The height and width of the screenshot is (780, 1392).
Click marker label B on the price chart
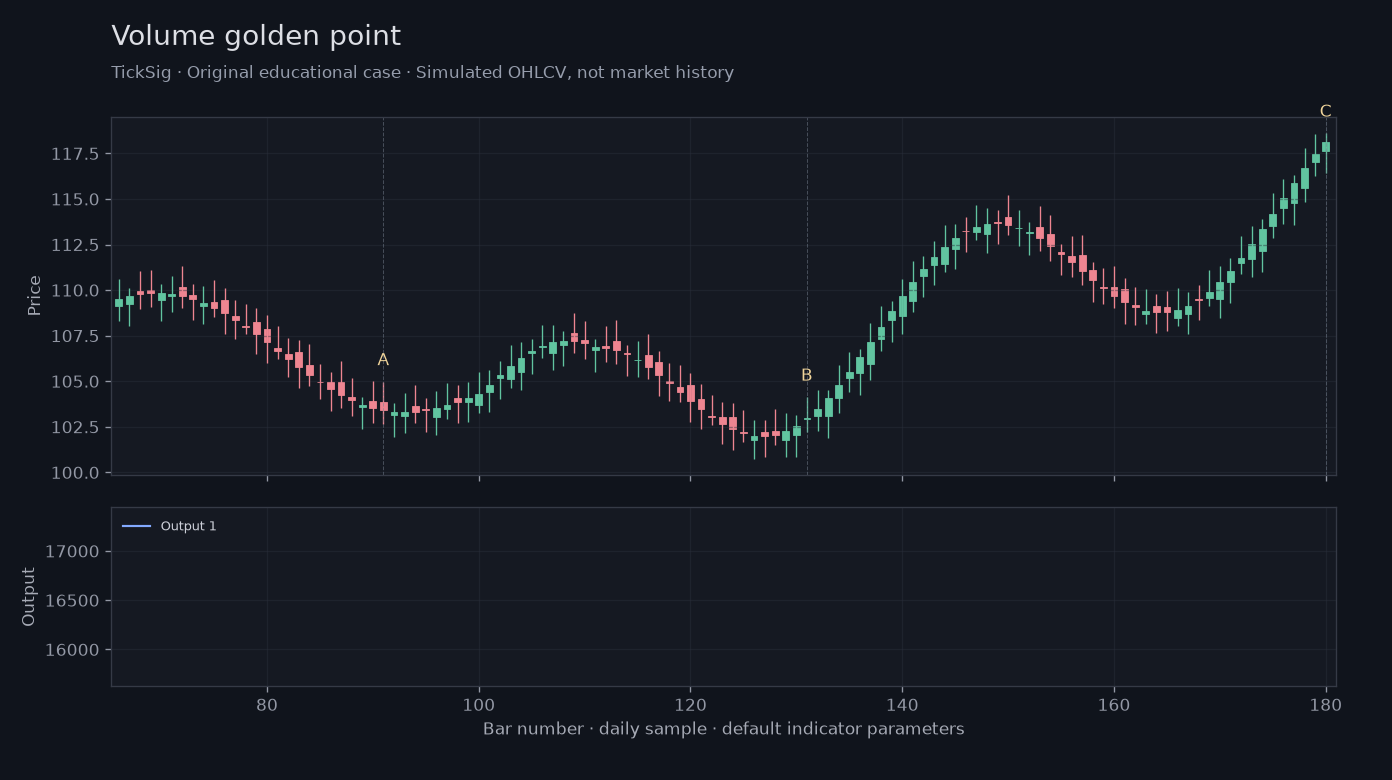tap(807, 376)
